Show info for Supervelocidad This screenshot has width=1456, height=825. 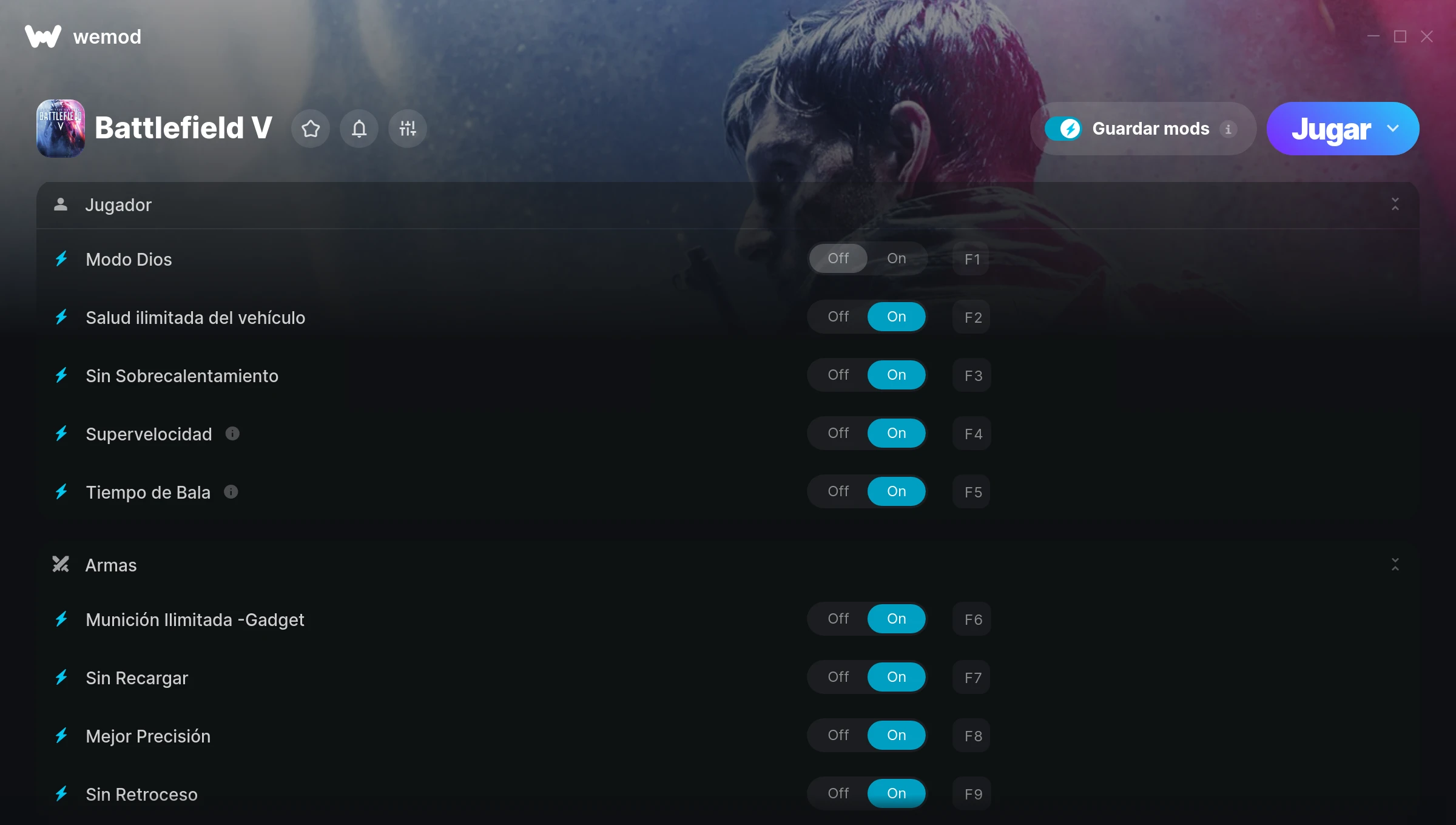point(232,433)
